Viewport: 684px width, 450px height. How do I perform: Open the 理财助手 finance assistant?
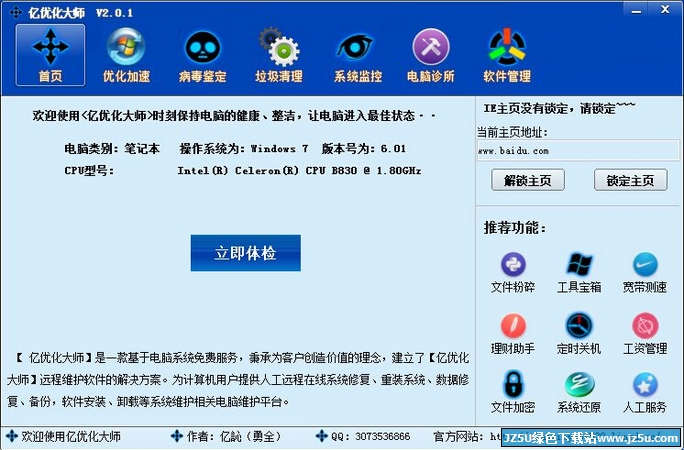click(513, 334)
